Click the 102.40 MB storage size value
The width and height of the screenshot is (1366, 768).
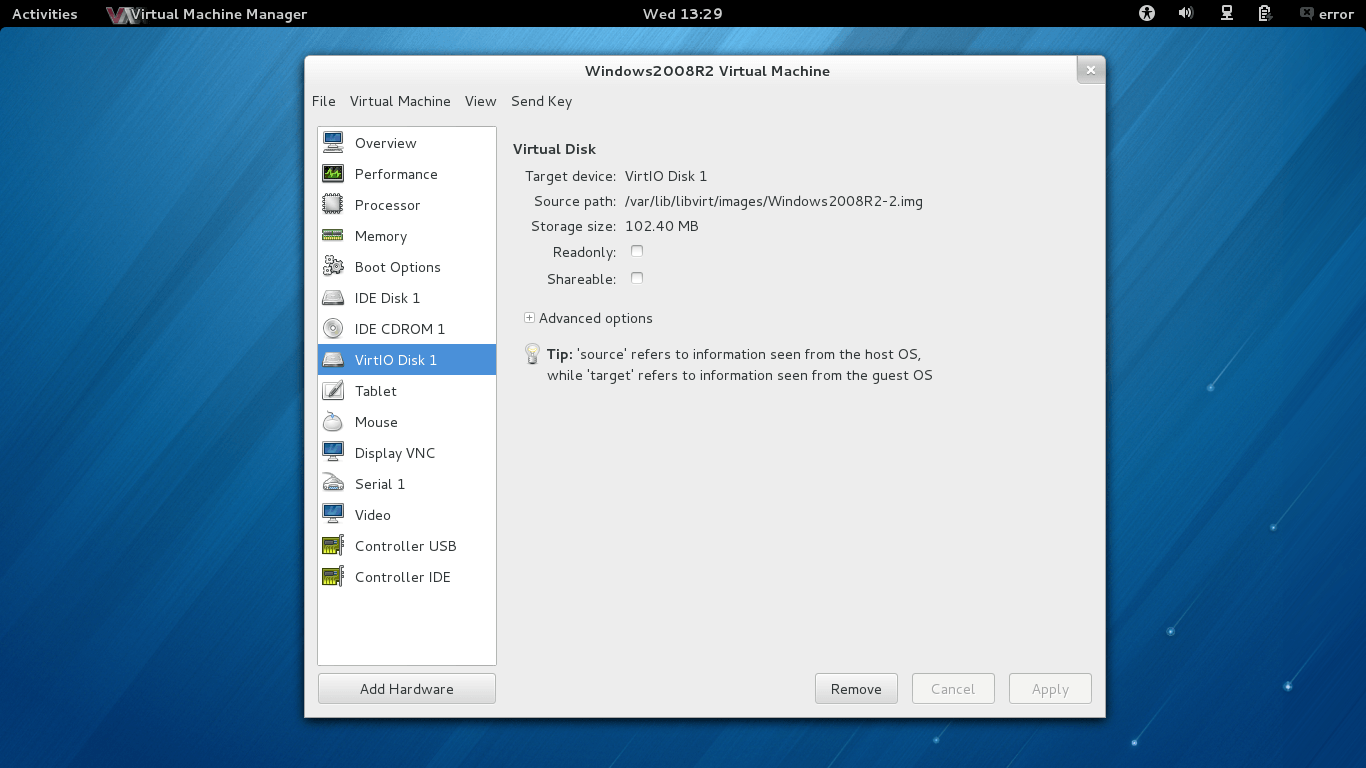pos(662,226)
